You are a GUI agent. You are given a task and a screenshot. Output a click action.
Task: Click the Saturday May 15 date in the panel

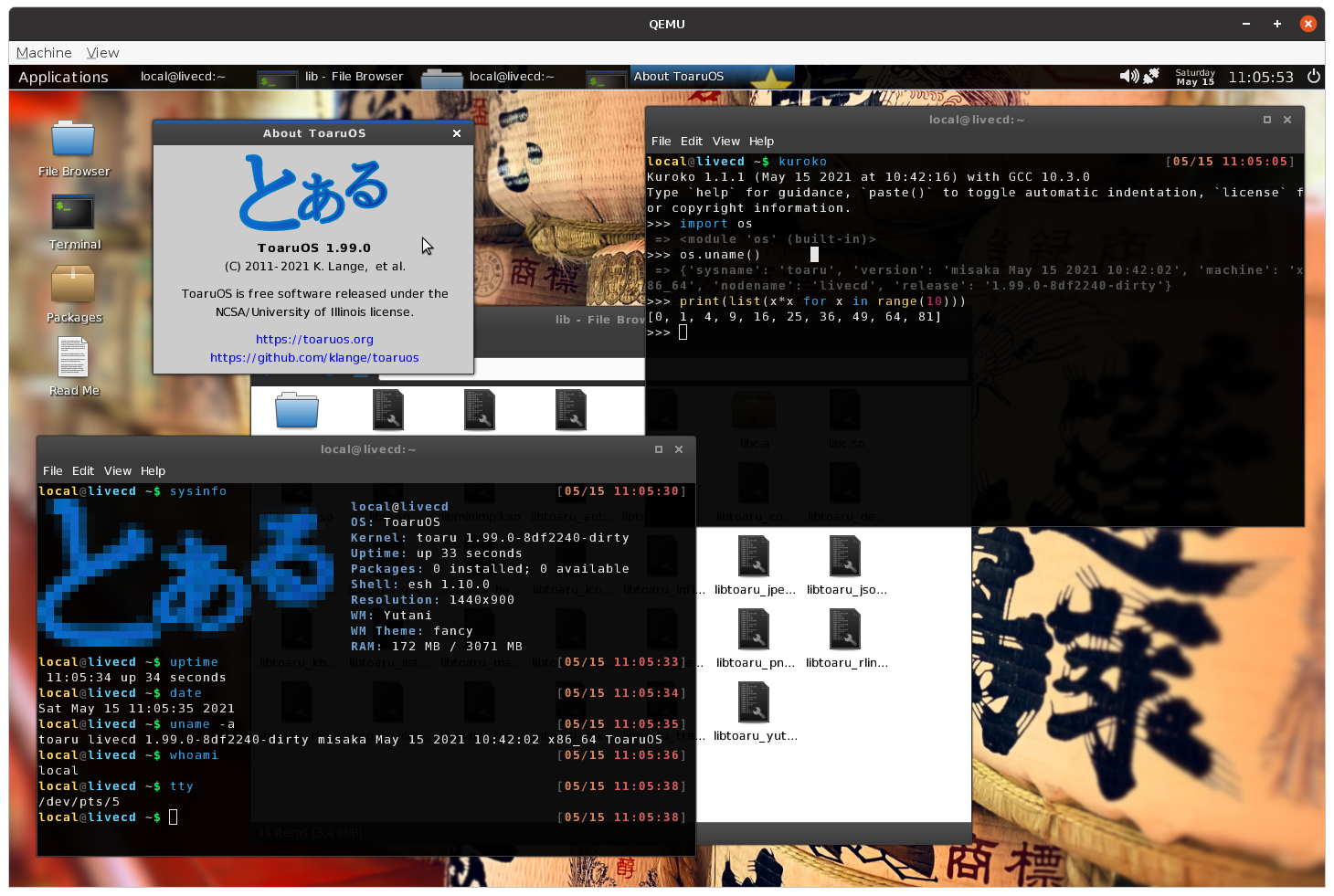[1195, 78]
